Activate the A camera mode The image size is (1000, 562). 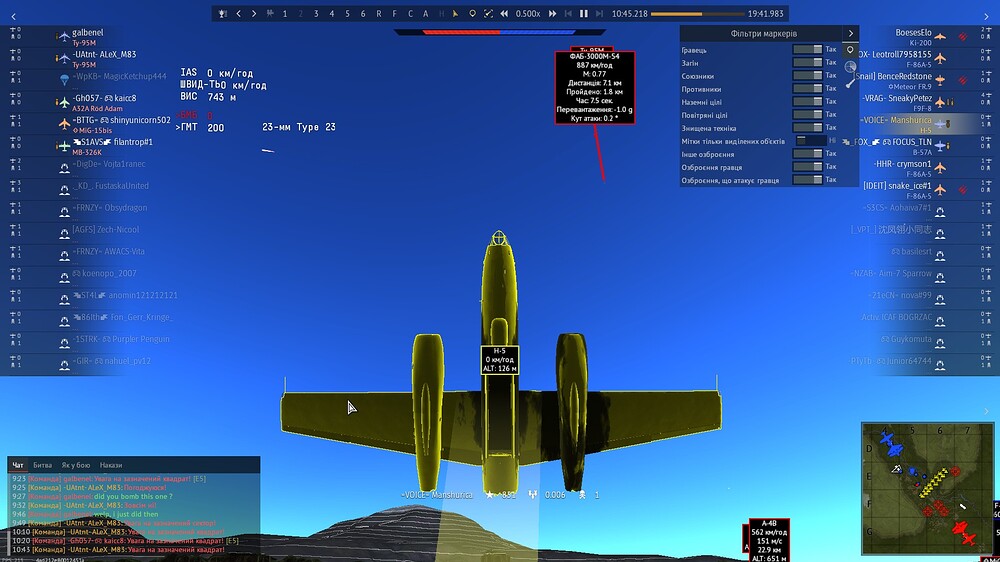tap(425, 13)
